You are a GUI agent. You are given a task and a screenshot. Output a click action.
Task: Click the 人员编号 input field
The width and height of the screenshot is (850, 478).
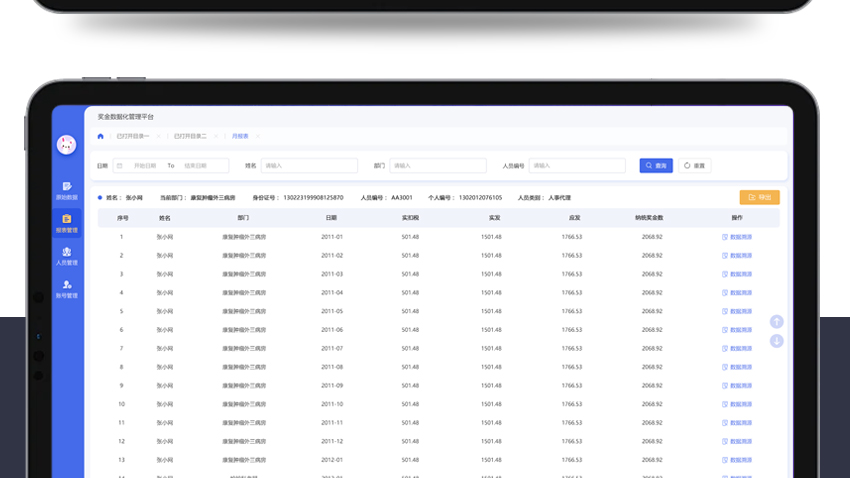[x=568, y=166]
